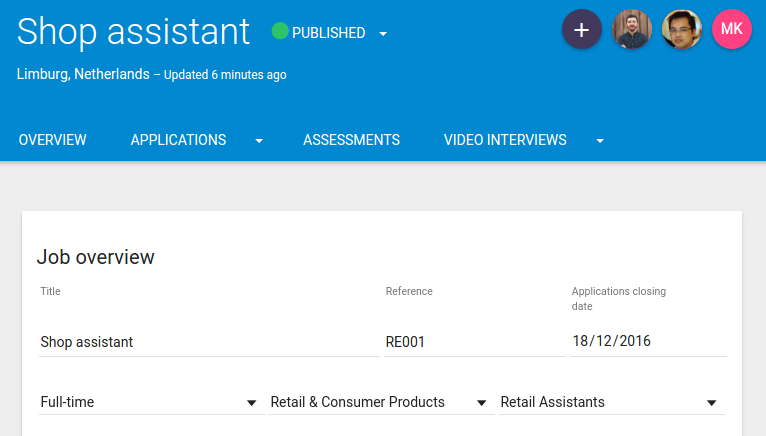Edit the job Title input field
This screenshot has width=766, height=436.
pos(208,342)
